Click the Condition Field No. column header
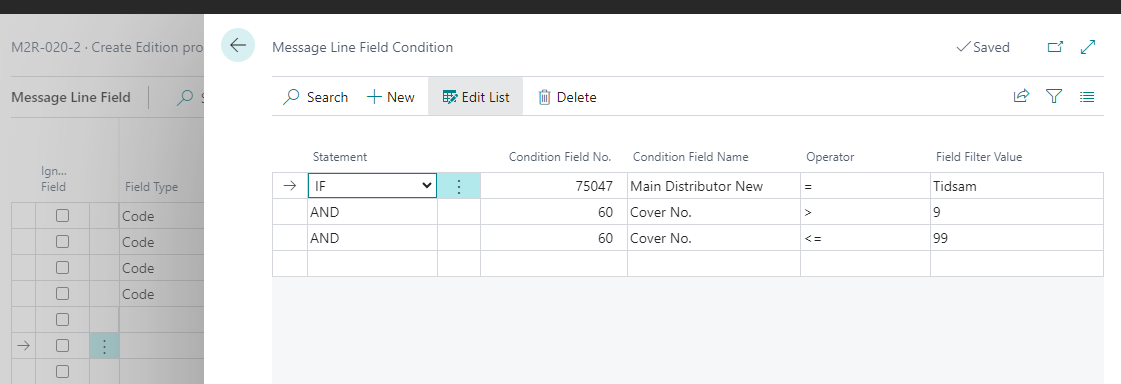1121x384 pixels. pos(560,157)
